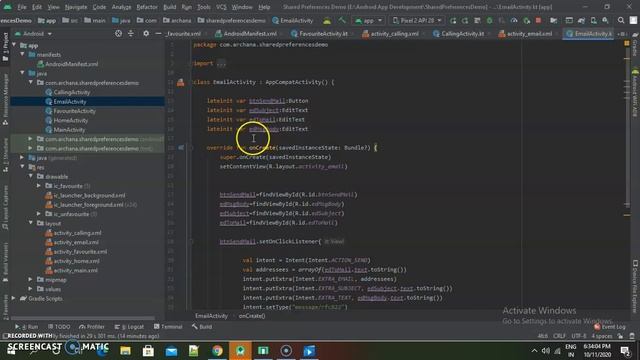
Task: Switch to activity_email.xml editor tab
Action: tap(525, 34)
